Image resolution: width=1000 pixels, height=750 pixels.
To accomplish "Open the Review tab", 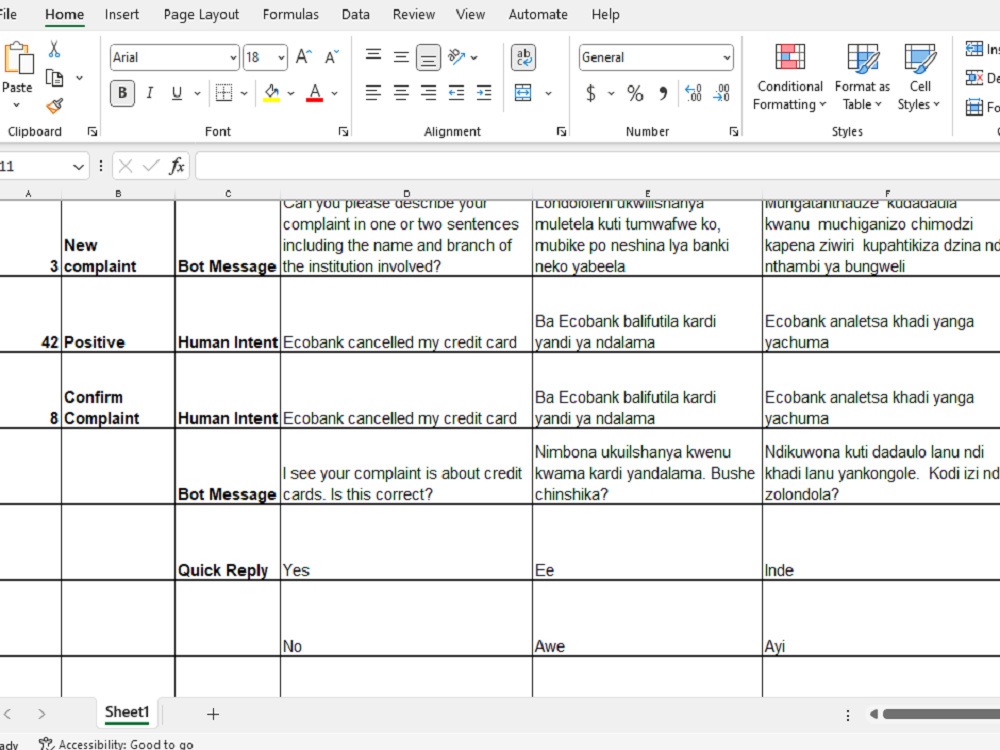I will pos(413,14).
